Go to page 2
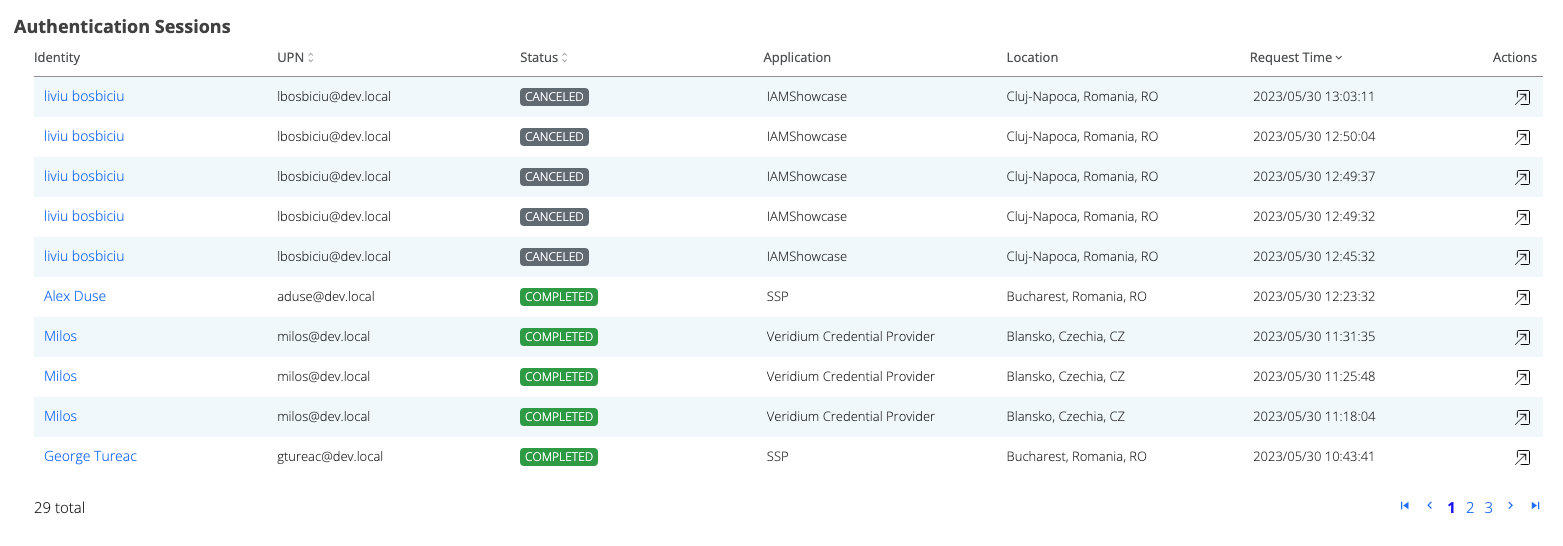The width and height of the screenshot is (1563, 546). coord(1470,508)
